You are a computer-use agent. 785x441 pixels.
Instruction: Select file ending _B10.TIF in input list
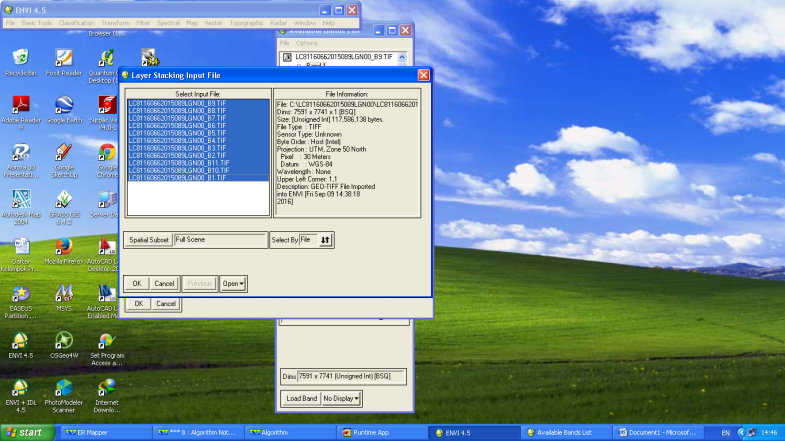[198, 171]
